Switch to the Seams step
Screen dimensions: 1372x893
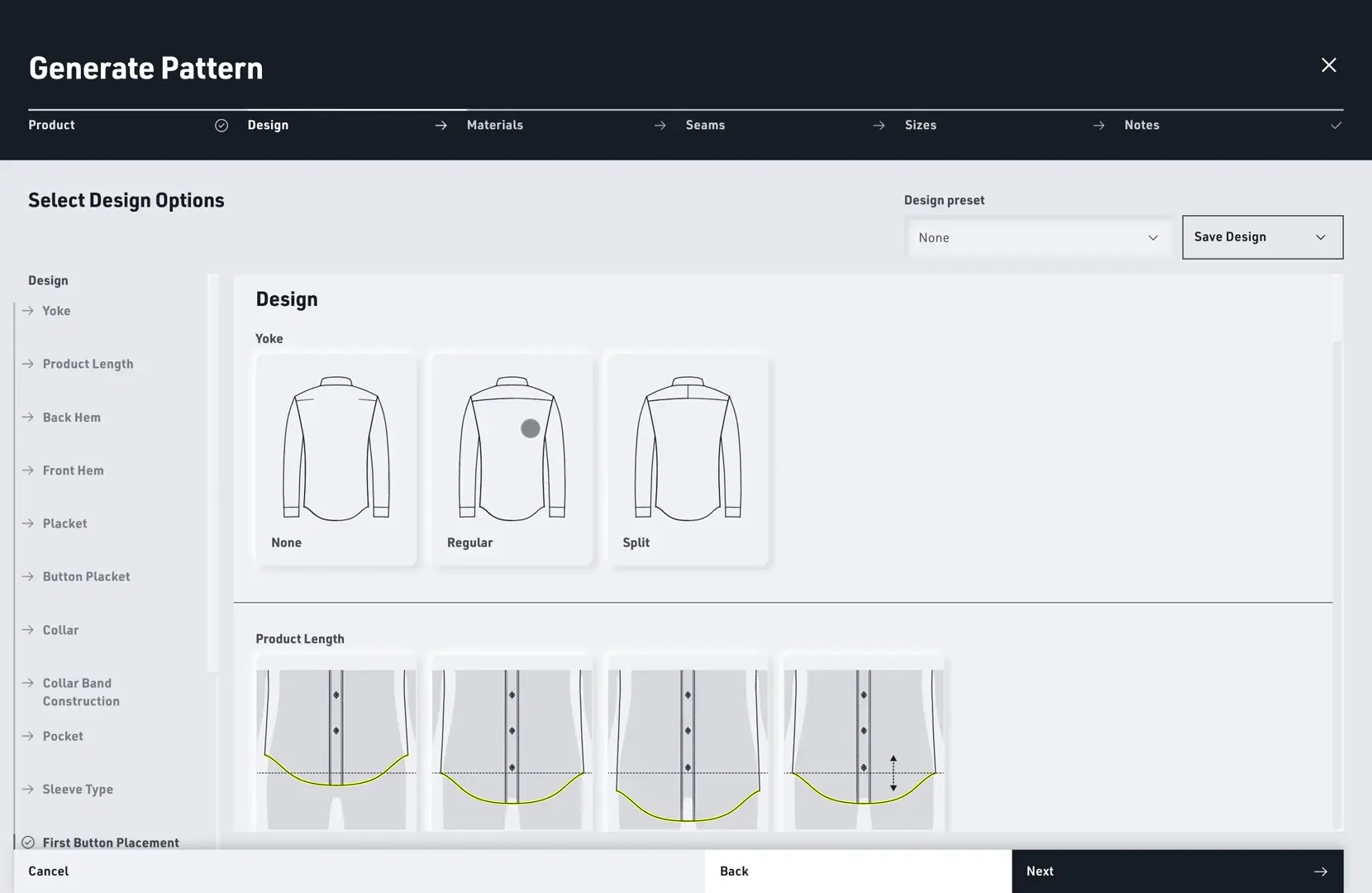704,125
